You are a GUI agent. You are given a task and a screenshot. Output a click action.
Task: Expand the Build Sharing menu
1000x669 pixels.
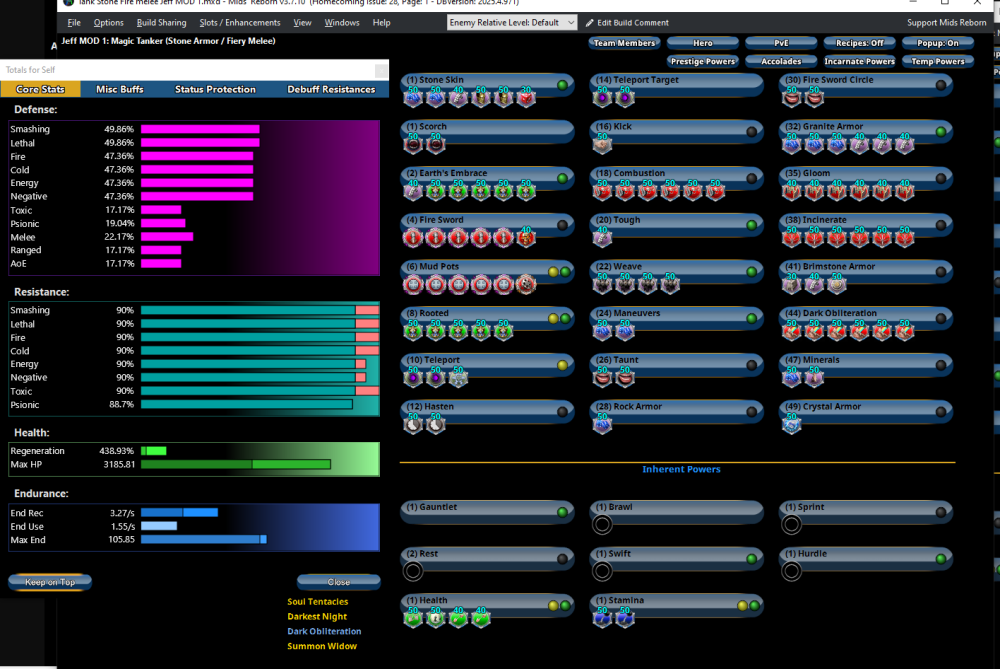[x=161, y=23]
